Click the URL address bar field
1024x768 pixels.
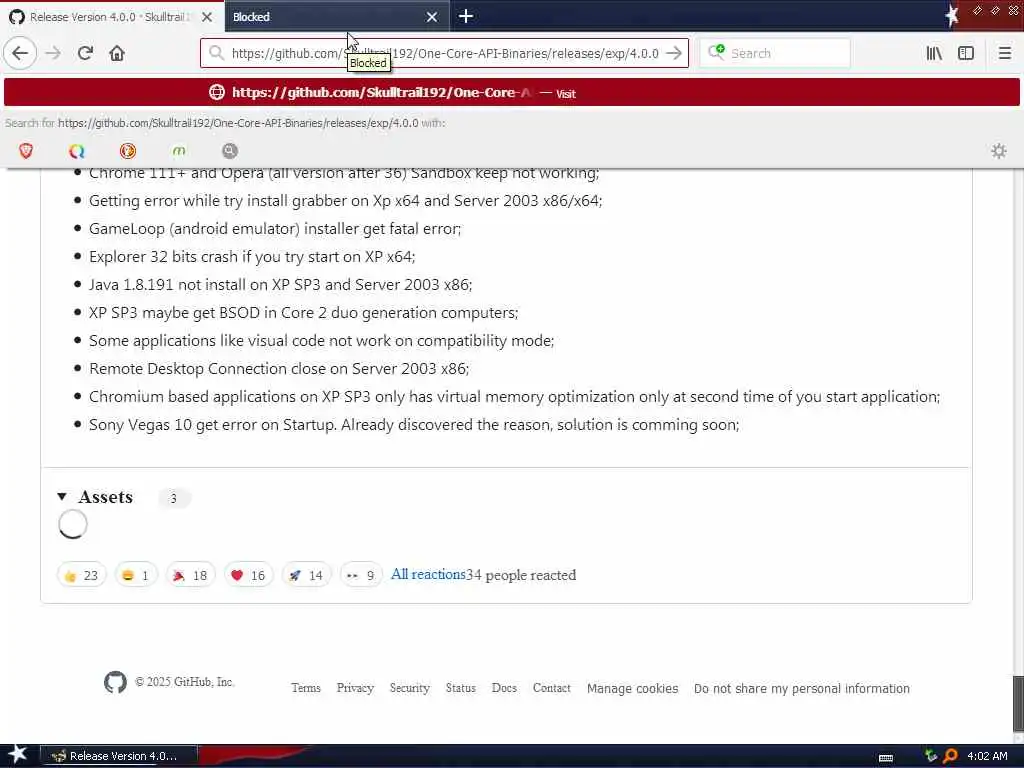pyautogui.click(x=444, y=53)
